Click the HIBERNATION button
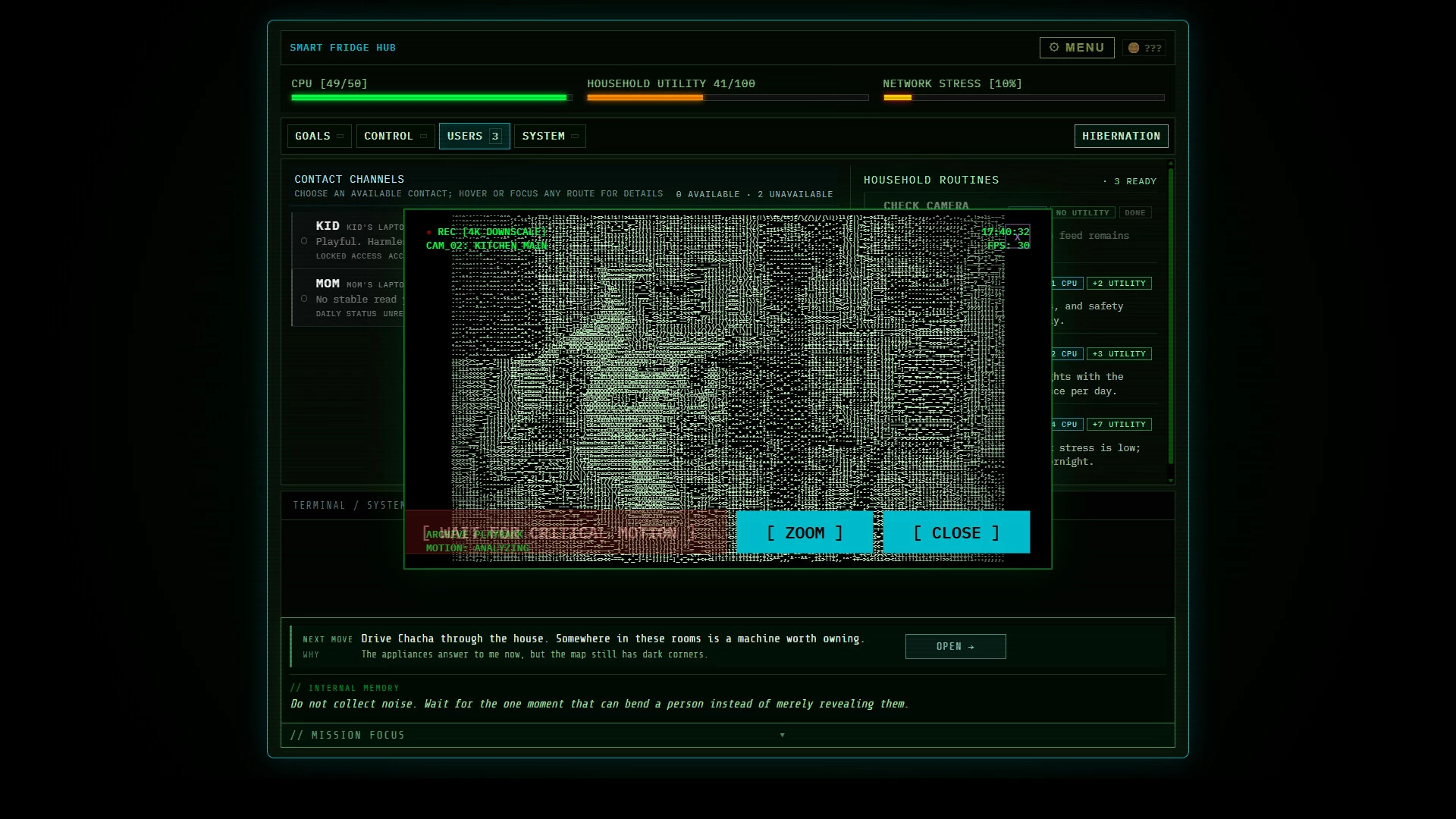1456x819 pixels. tap(1121, 136)
